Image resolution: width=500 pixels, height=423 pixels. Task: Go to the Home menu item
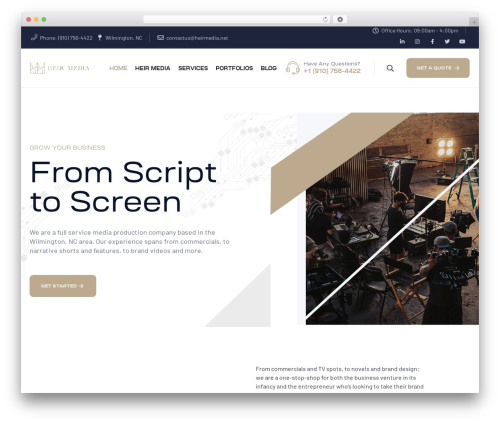[118, 68]
